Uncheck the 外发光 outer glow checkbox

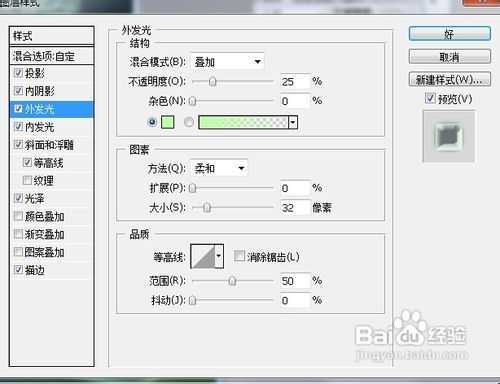[18, 109]
